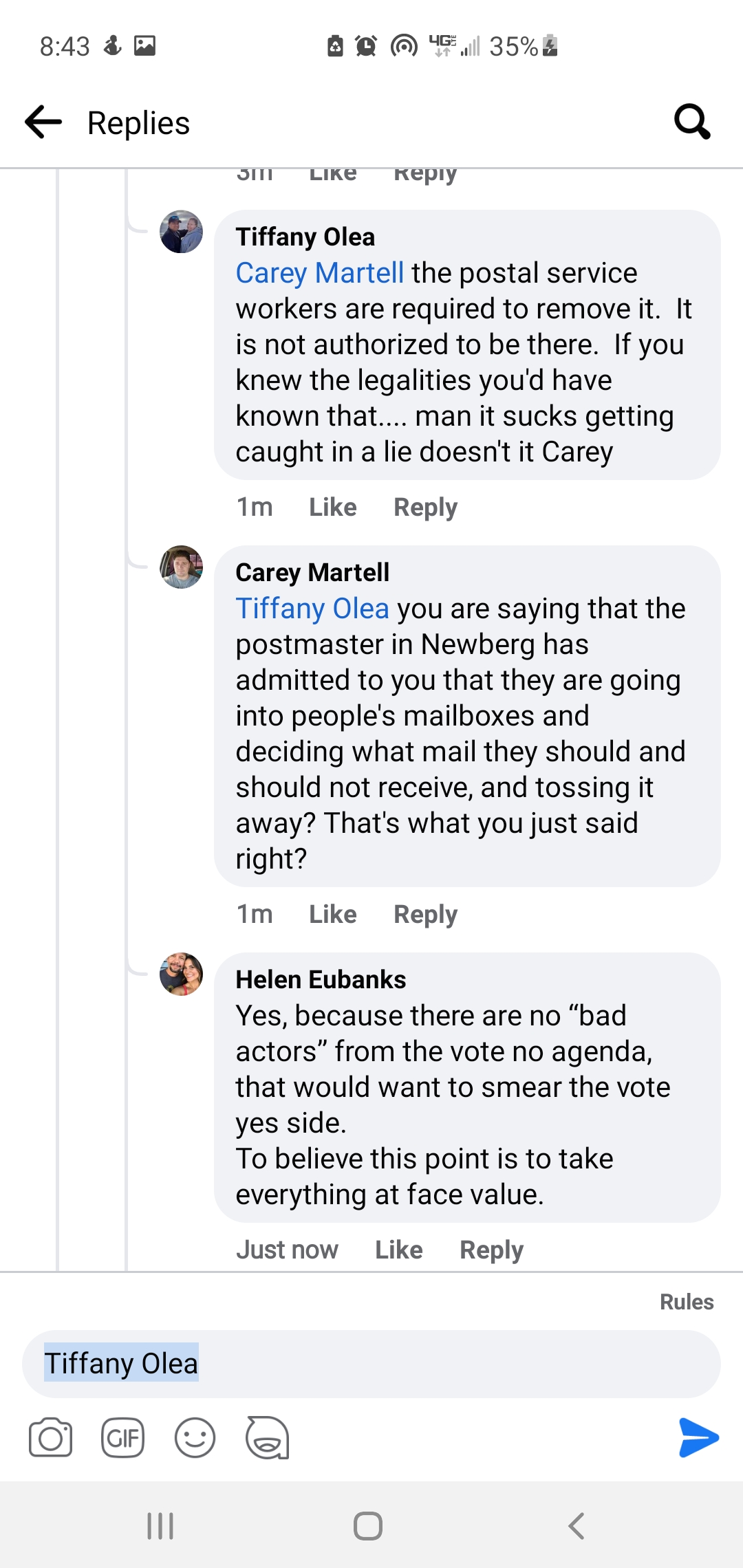The width and height of the screenshot is (743, 1568).
Task: Open the sticker or avatar icon
Action: click(x=267, y=1437)
